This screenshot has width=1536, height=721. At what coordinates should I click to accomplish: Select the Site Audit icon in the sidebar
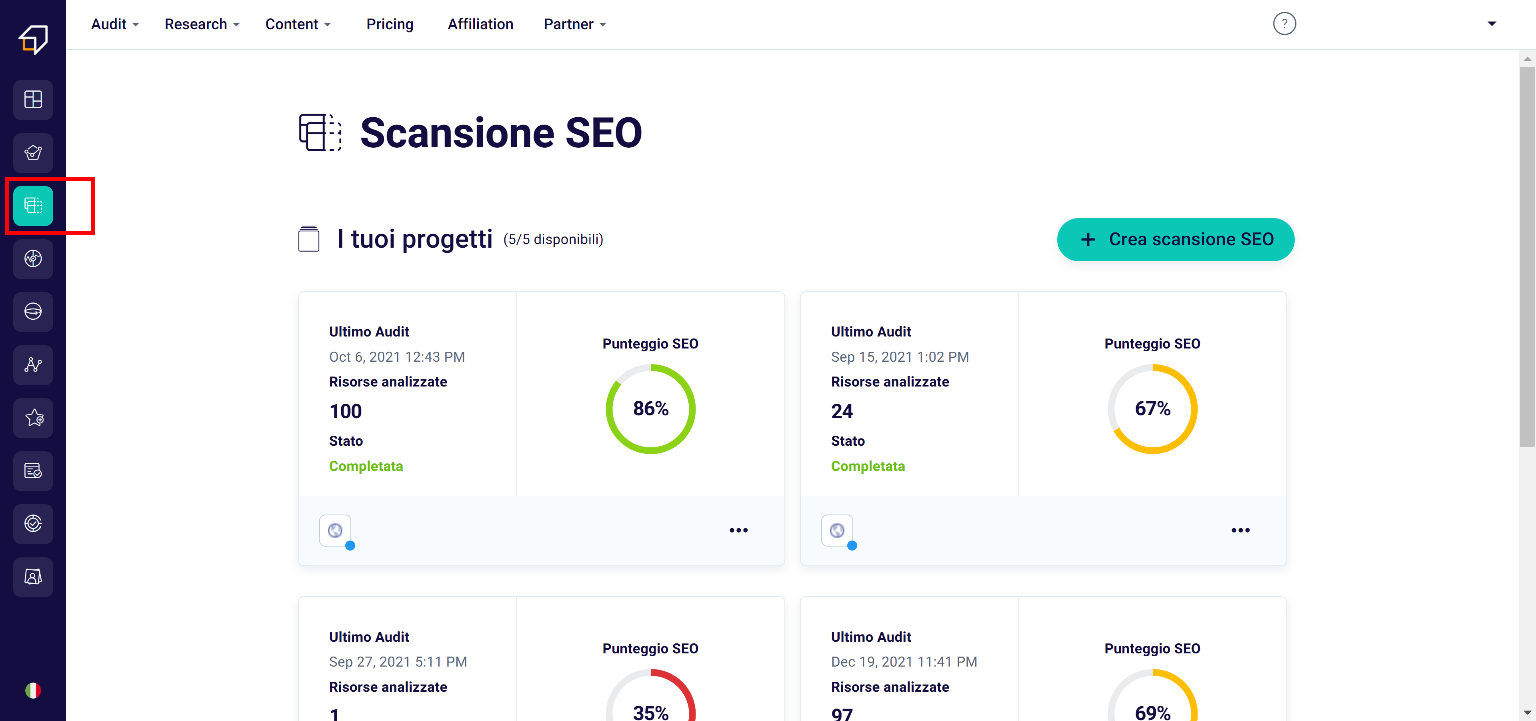coord(33,153)
